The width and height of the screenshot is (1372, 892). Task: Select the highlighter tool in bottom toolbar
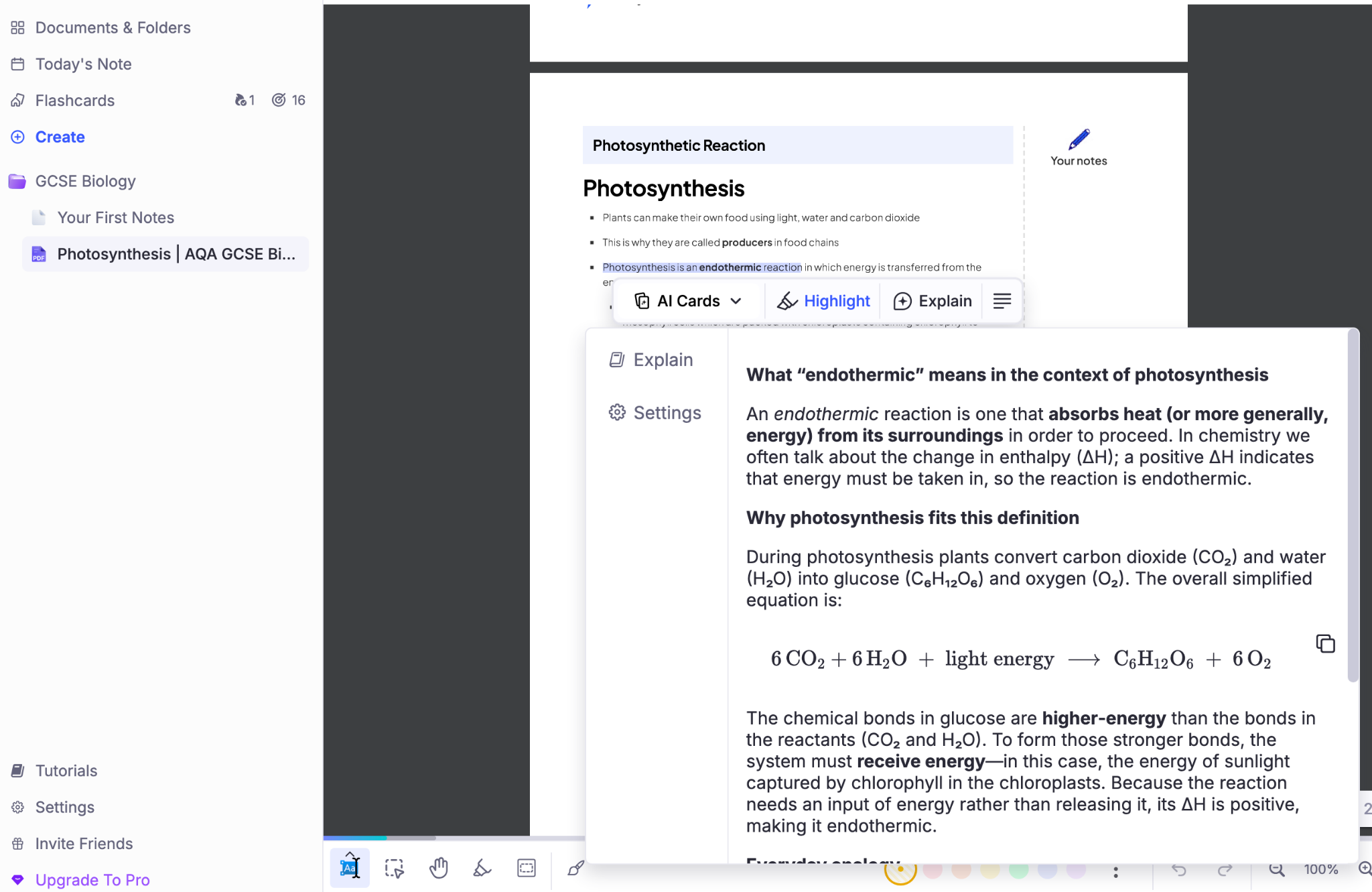[482, 869]
